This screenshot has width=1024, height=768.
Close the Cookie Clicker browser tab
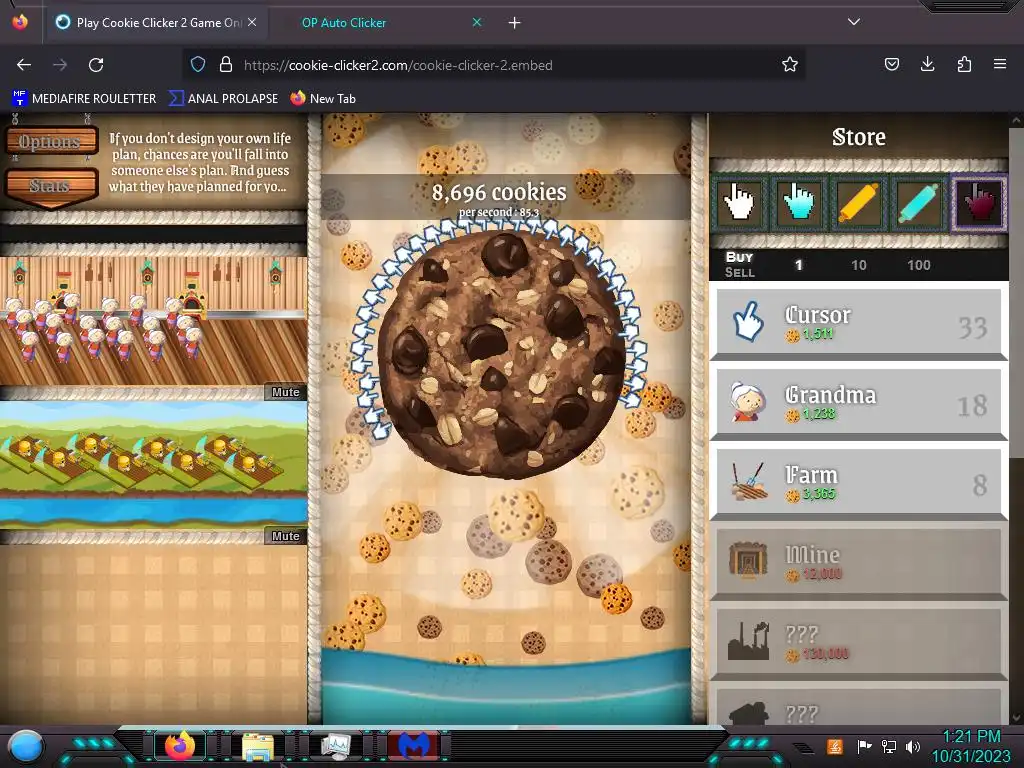point(252,22)
